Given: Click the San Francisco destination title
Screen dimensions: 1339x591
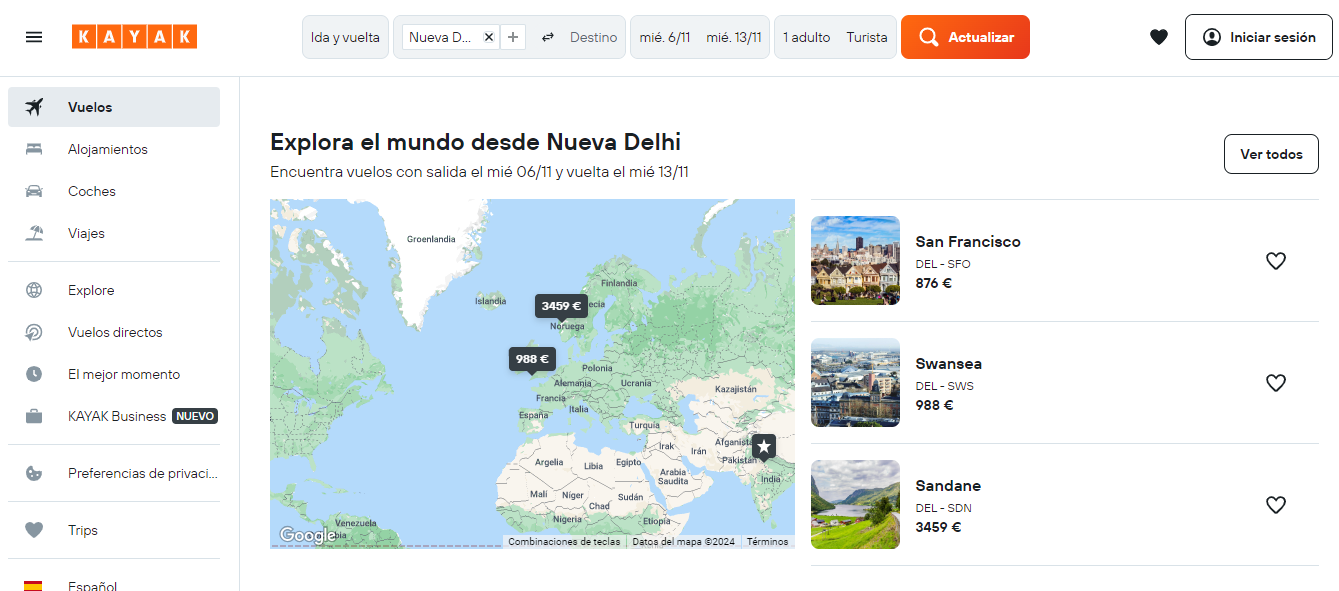Looking at the screenshot, I should pyautogui.click(x=968, y=242).
